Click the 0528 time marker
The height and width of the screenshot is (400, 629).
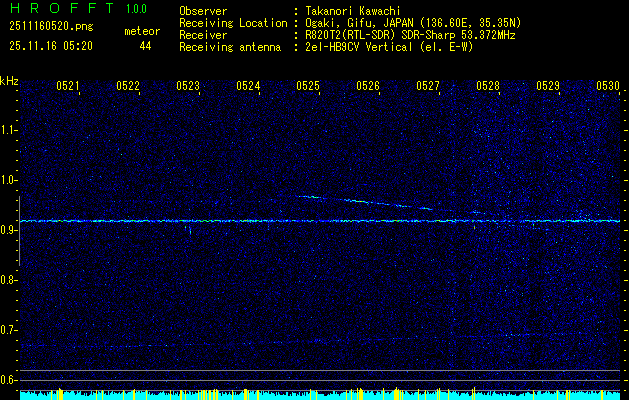point(488,85)
